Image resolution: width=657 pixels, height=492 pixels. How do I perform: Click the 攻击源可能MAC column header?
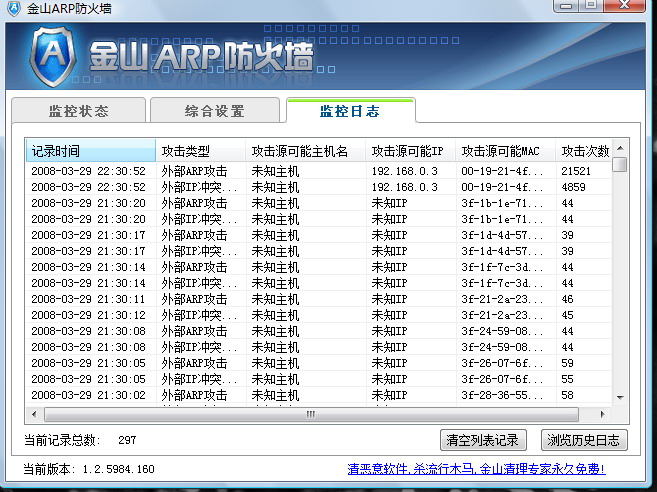[x=506, y=150]
